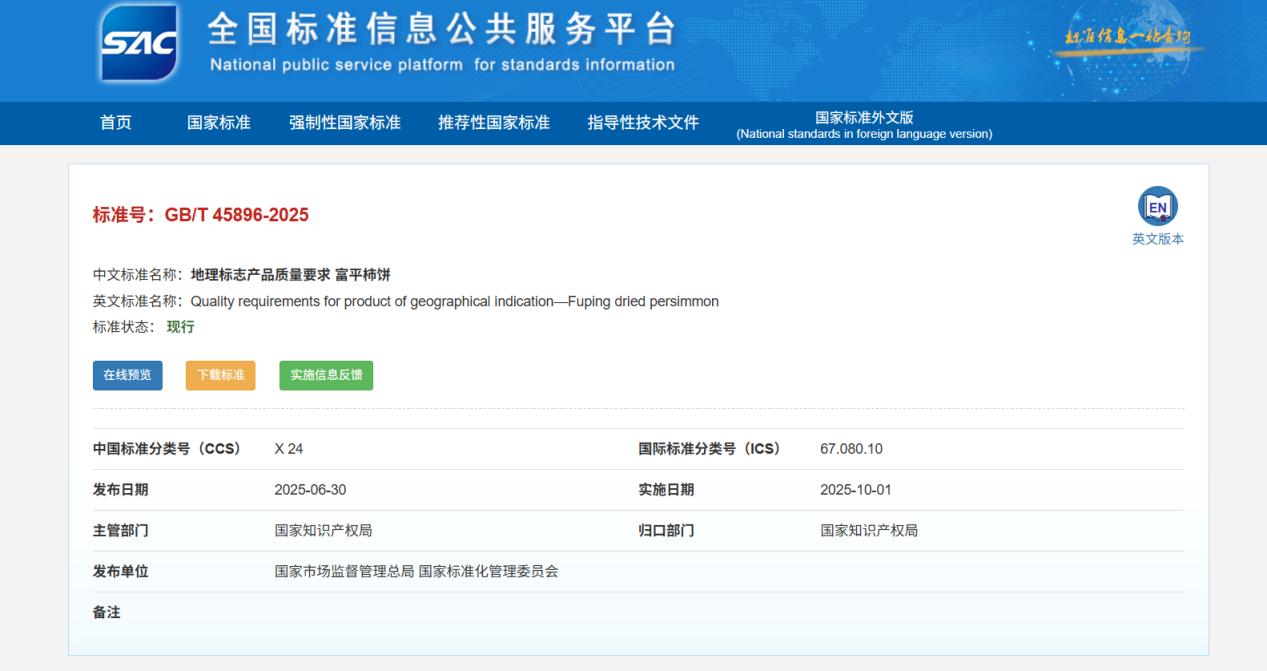Open the 指导性技术文件 menu item
Image resolution: width=1267 pixels, height=671 pixels.
click(x=643, y=123)
